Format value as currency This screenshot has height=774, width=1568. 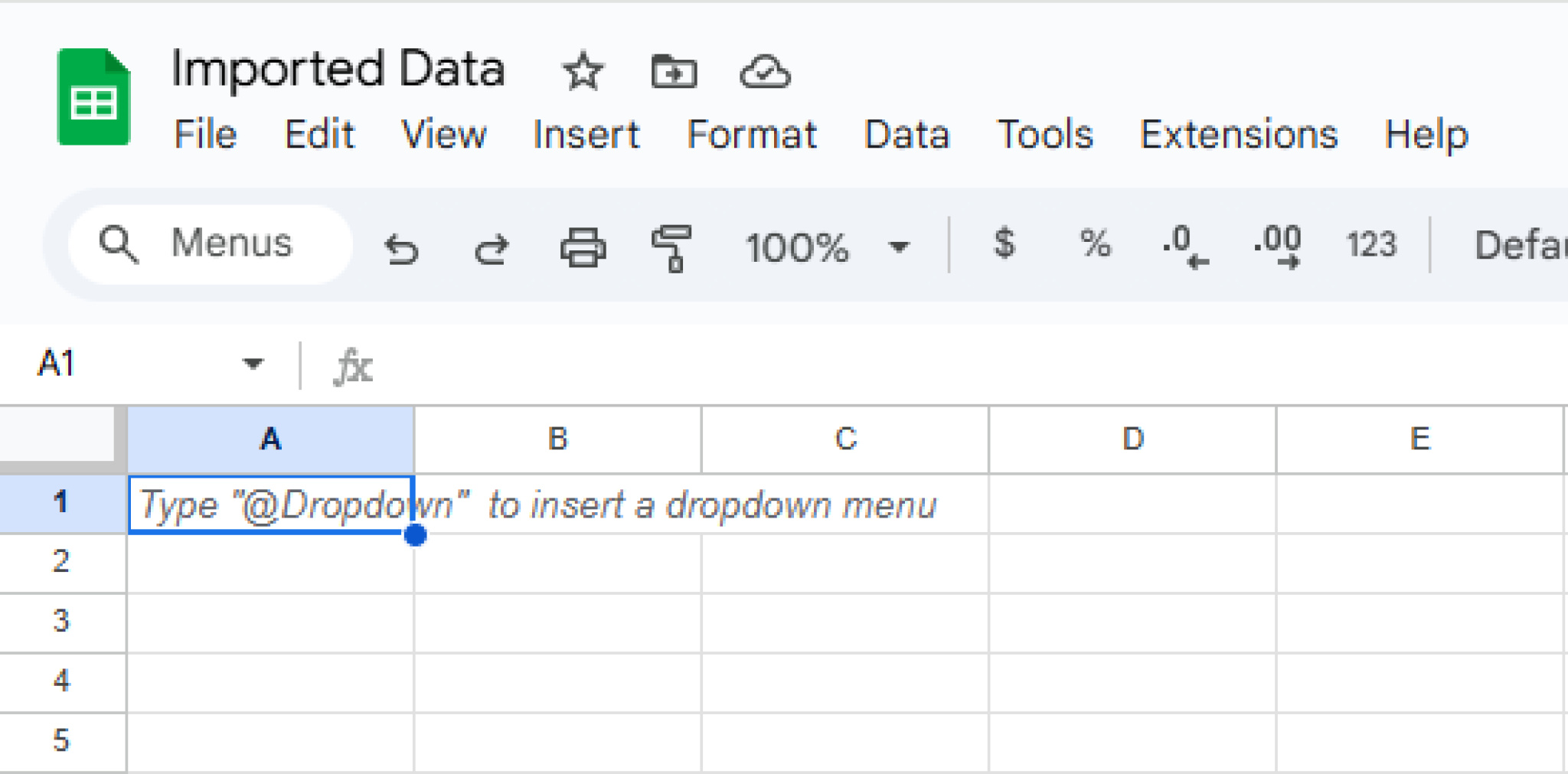pos(1004,247)
